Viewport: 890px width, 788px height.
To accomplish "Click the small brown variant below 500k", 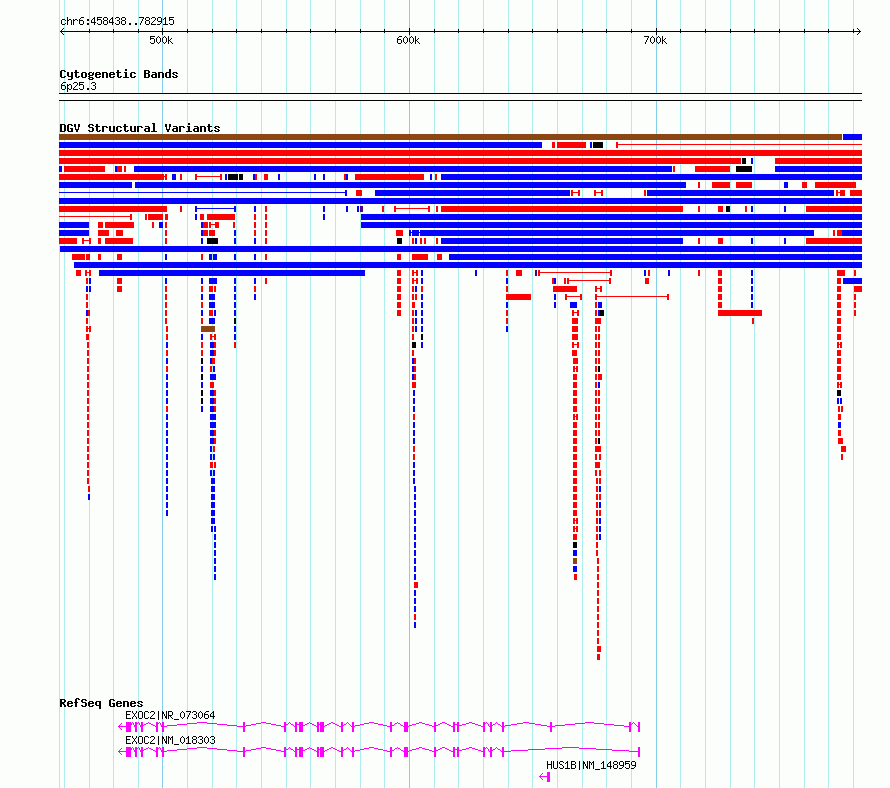I will 208,329.
